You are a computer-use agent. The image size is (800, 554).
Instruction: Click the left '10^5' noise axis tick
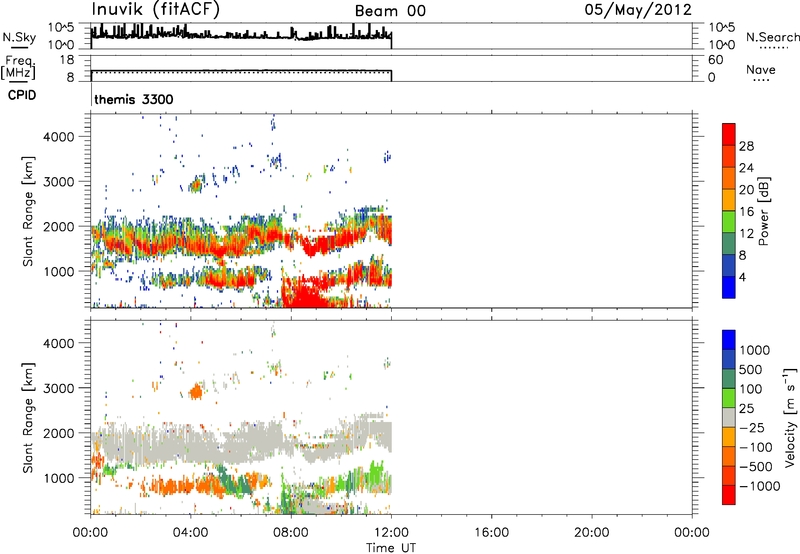pyautogui.click(x=61, y=27)
